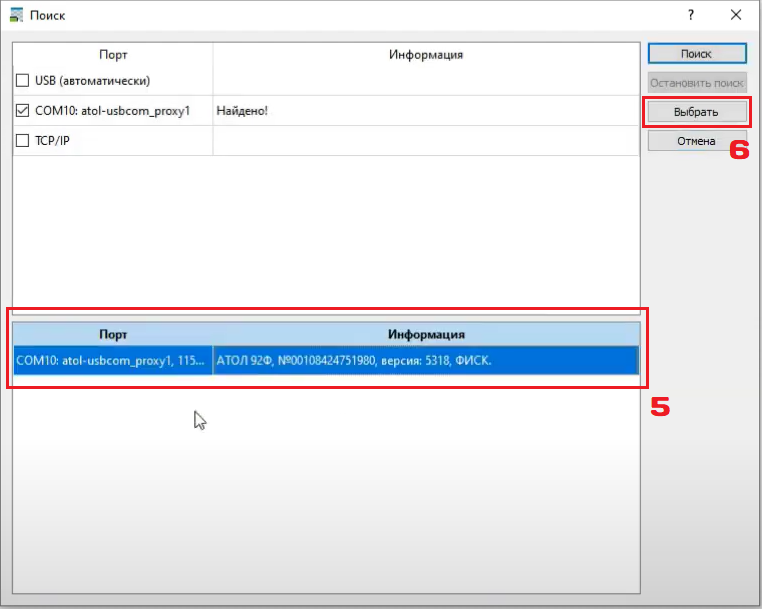This screenshot has height=609, width=762.
Task: Select the АТОЛ 92Ф device info cell
Action: pos(425,360)
